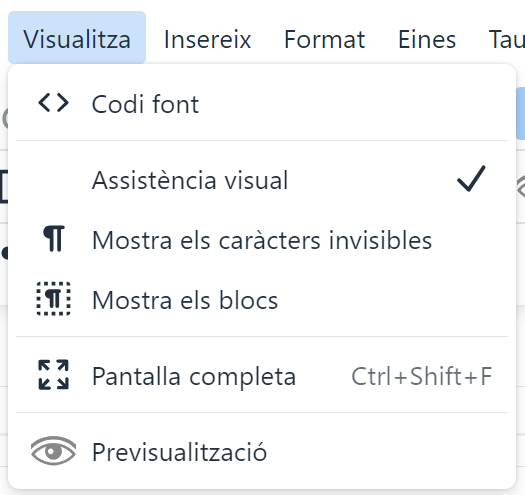Click the eye preview icon in menu
Viewport: 525px width, 495px height.
pos(54,451)
